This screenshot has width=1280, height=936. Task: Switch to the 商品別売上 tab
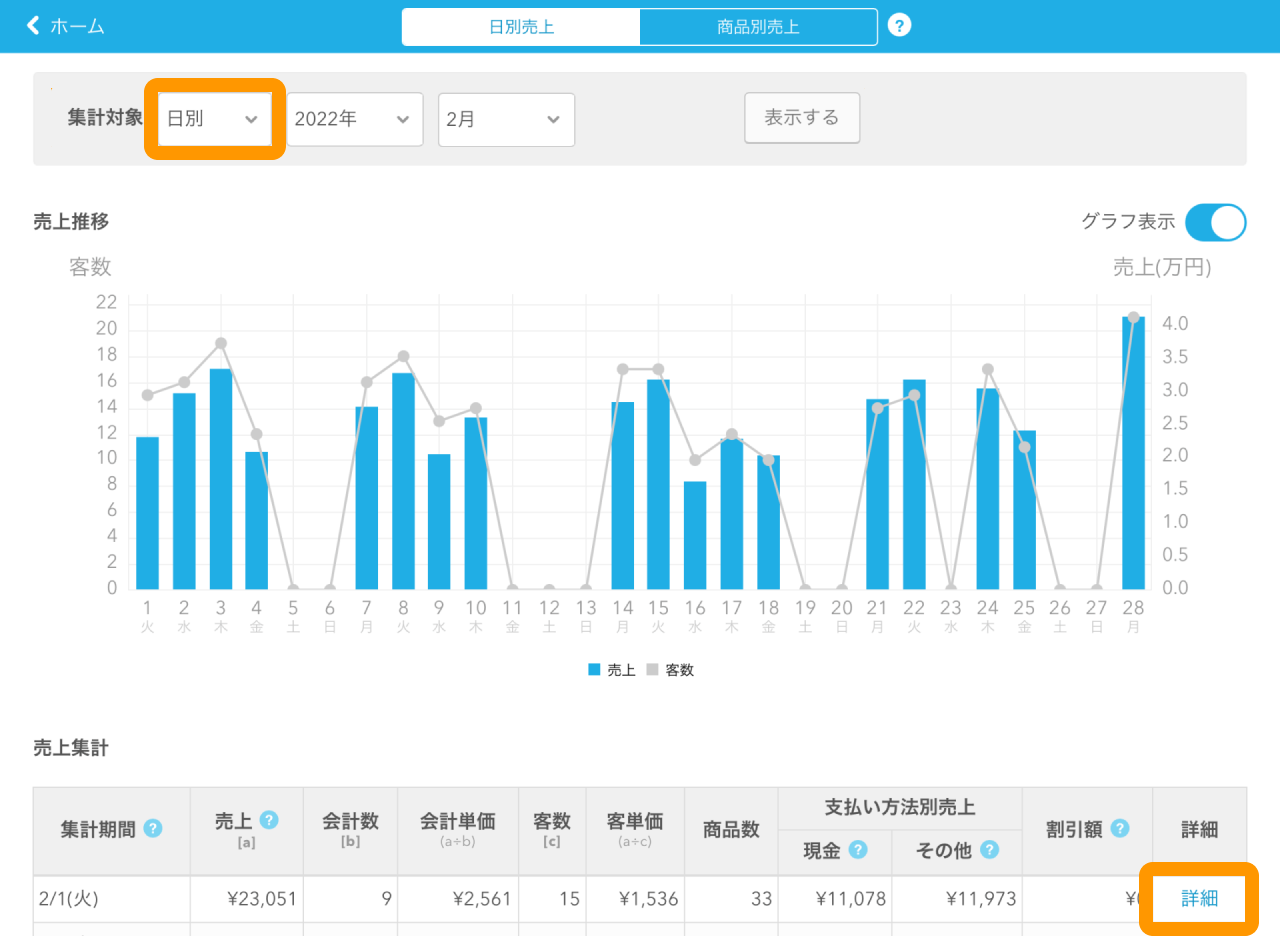(758, 27)
